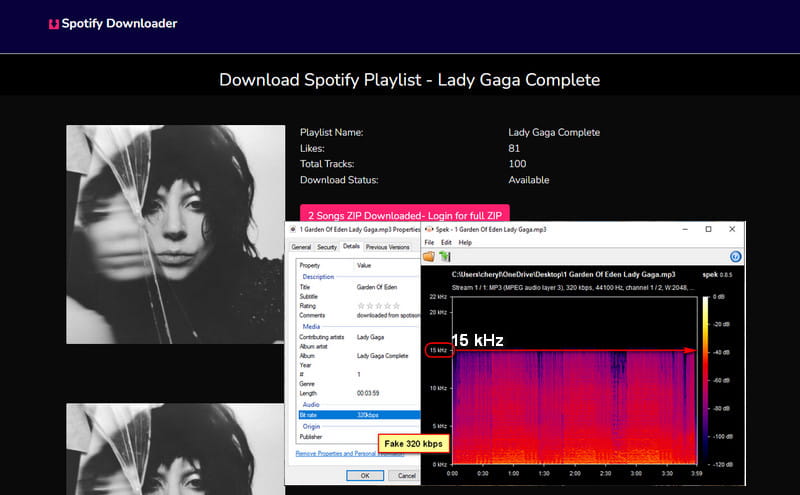
Task: Click the Contributing artists value Lady Gaga
Action: coord(370,337)
